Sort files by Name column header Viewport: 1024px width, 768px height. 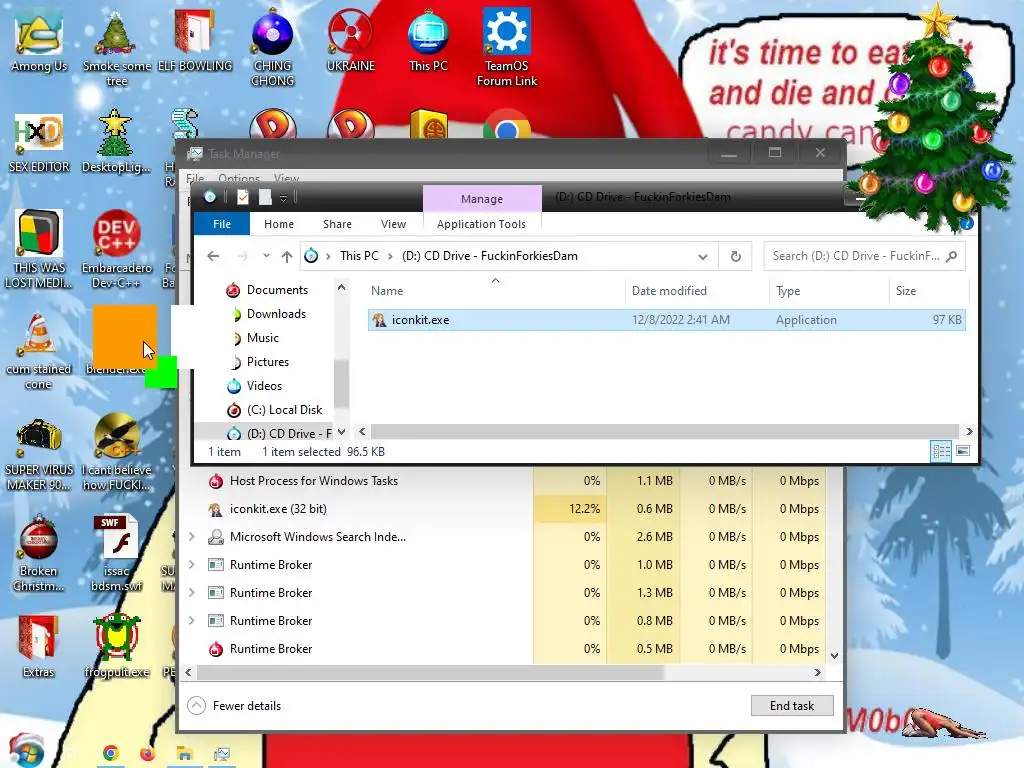495,291
